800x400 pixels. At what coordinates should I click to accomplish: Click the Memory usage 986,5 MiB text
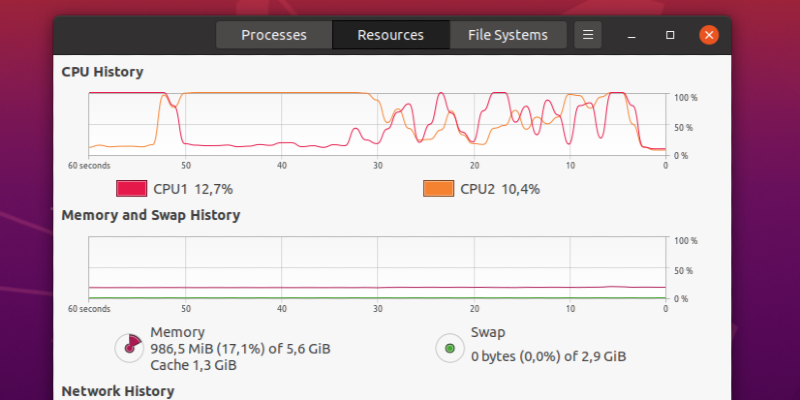click(x=240, y=349)
